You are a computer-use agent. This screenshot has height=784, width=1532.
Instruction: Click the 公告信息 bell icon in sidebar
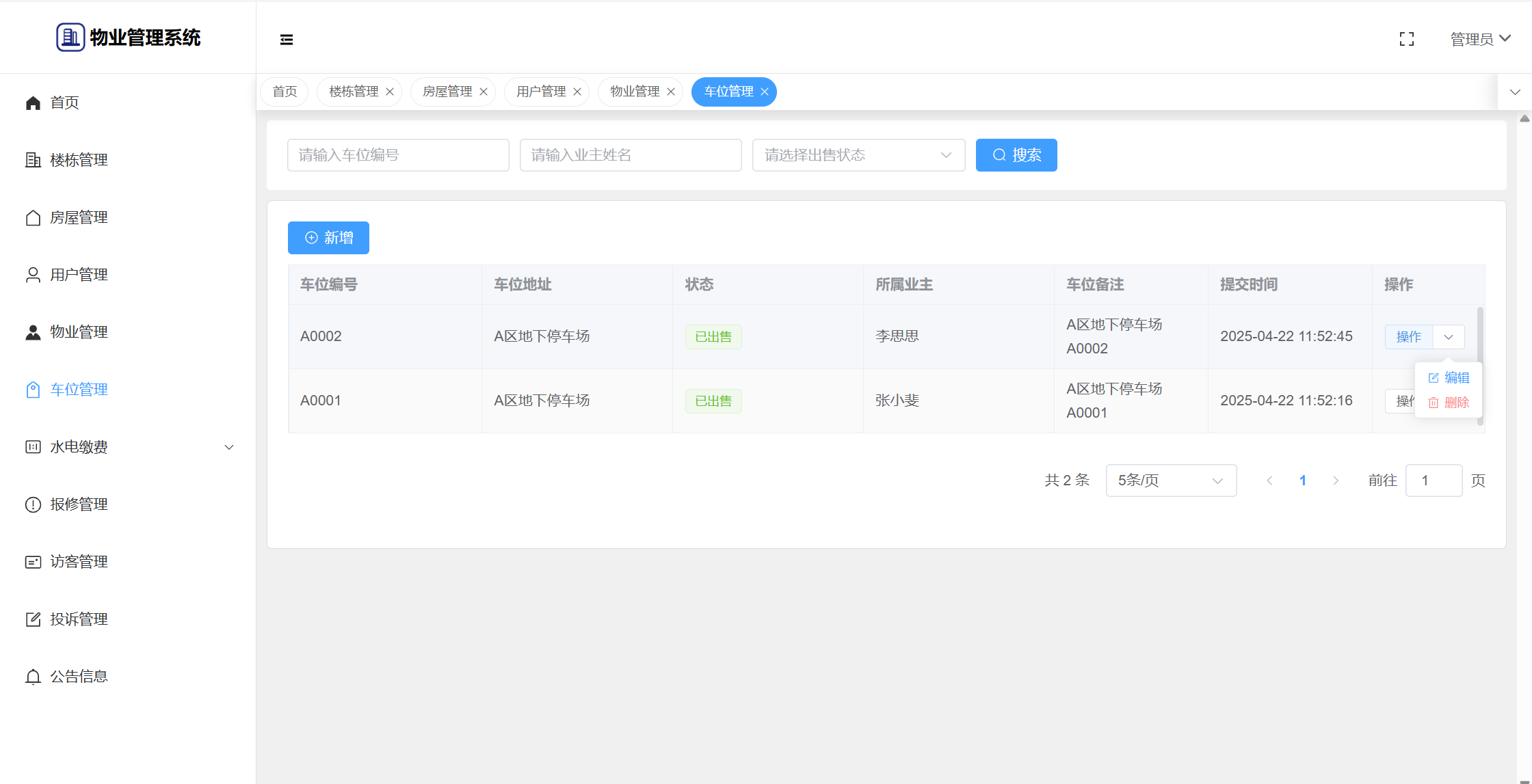pos(33,677)
